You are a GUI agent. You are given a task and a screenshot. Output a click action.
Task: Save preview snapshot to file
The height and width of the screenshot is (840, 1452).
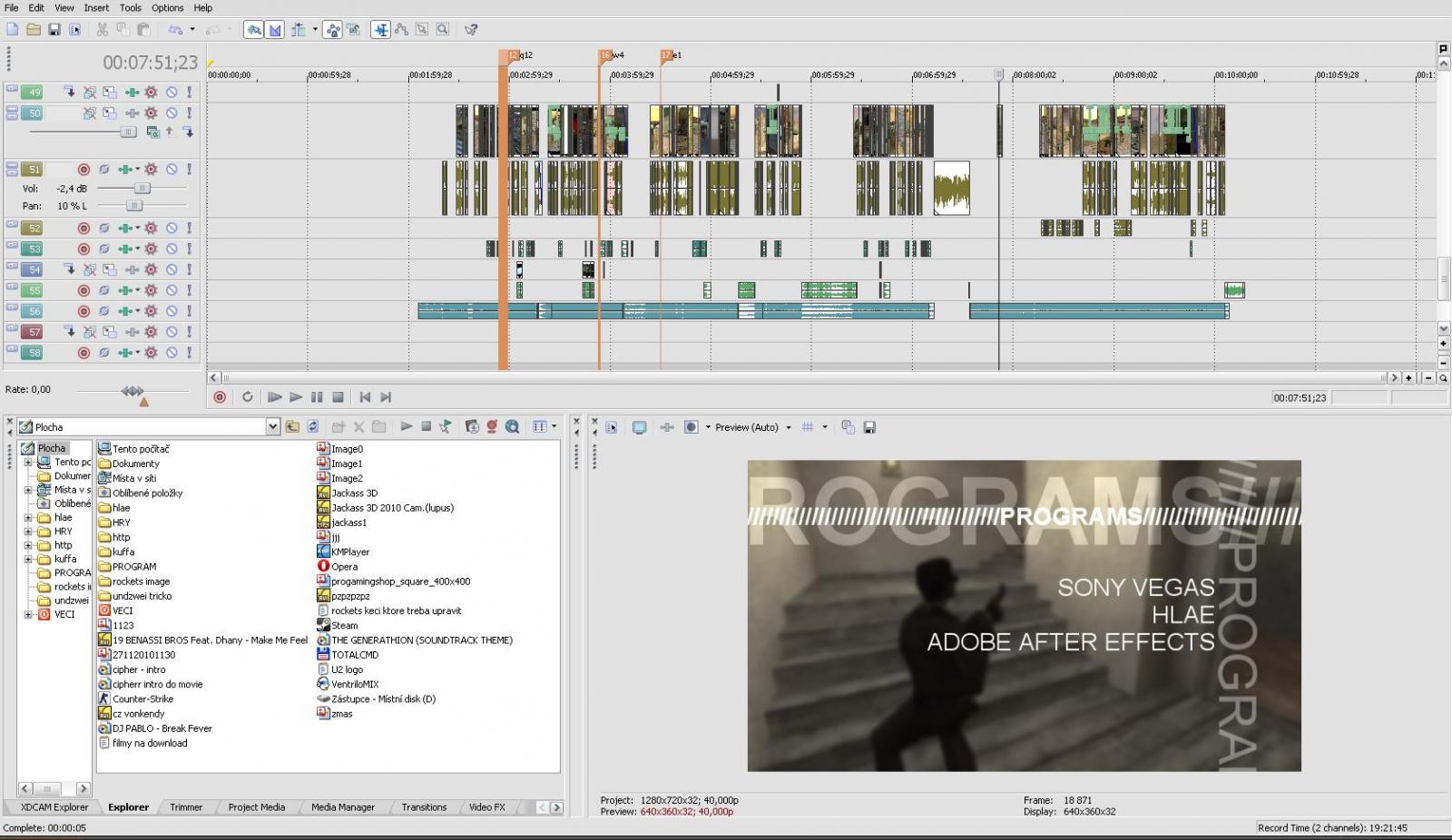[869, 427]
